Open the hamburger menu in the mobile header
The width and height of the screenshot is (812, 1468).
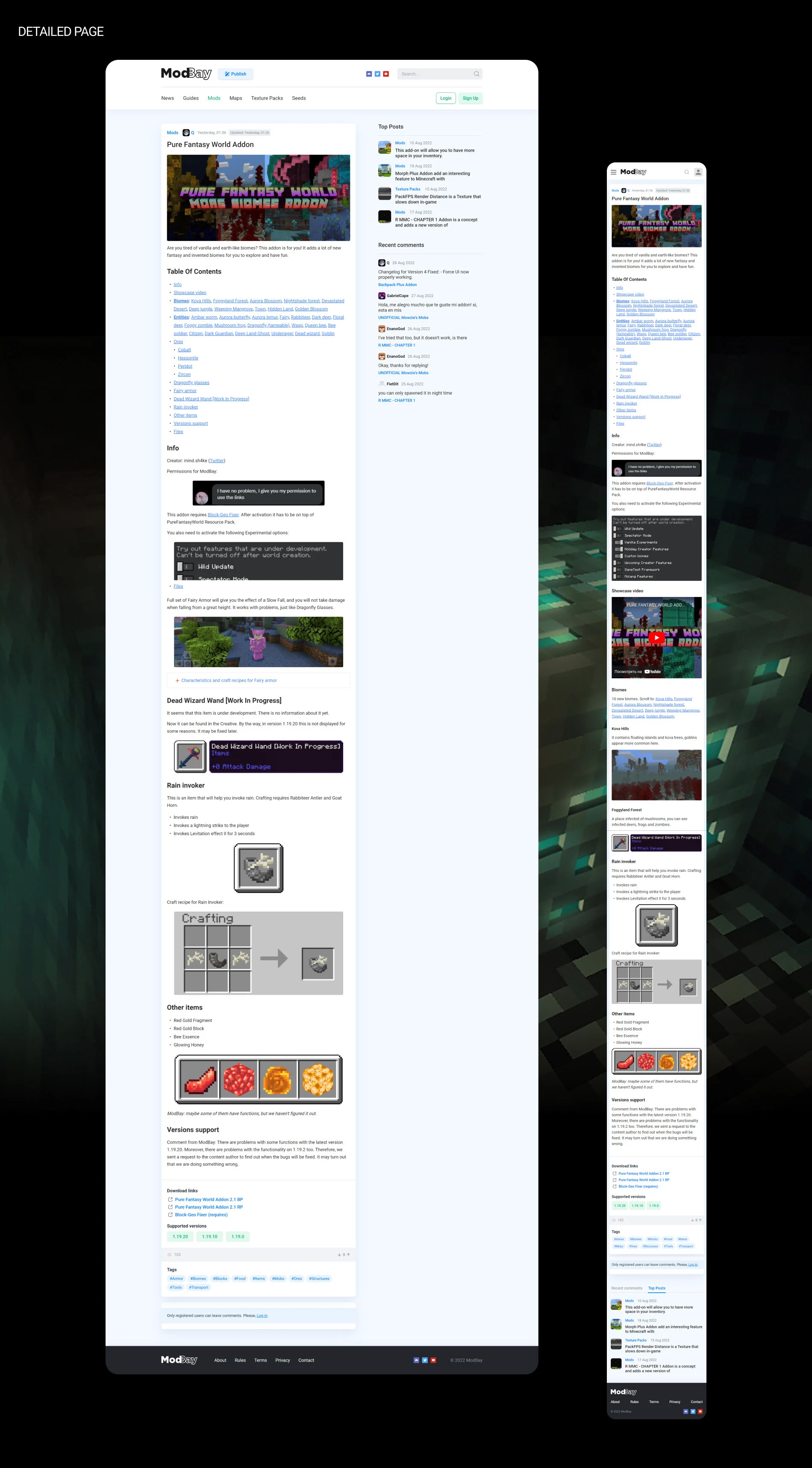point(614,172)
